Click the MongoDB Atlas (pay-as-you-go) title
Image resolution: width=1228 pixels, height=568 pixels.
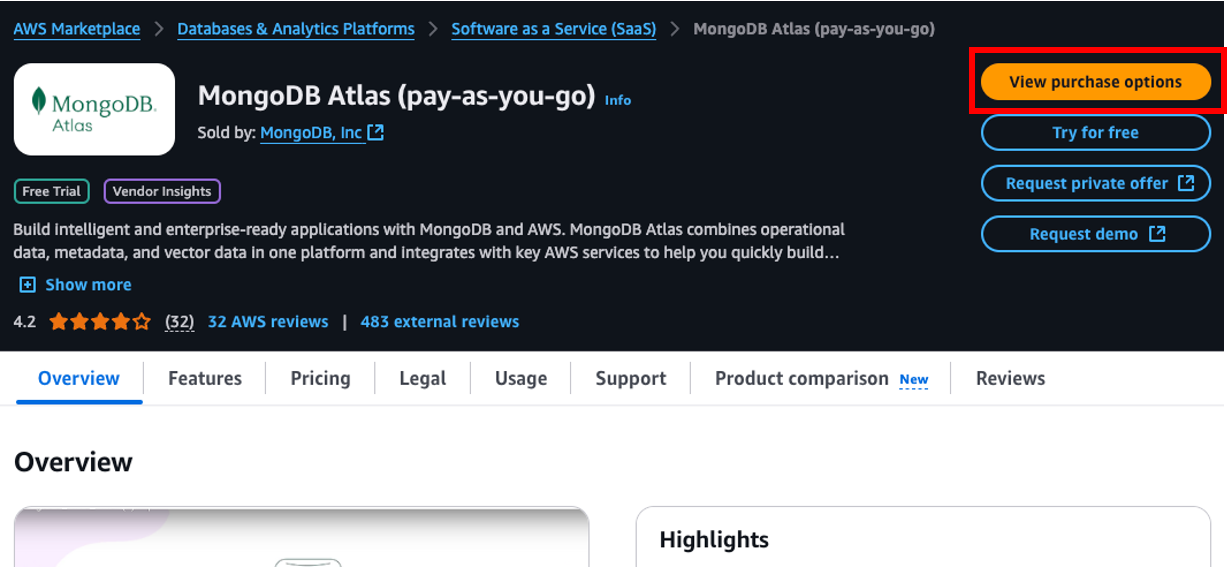point(397,96)
